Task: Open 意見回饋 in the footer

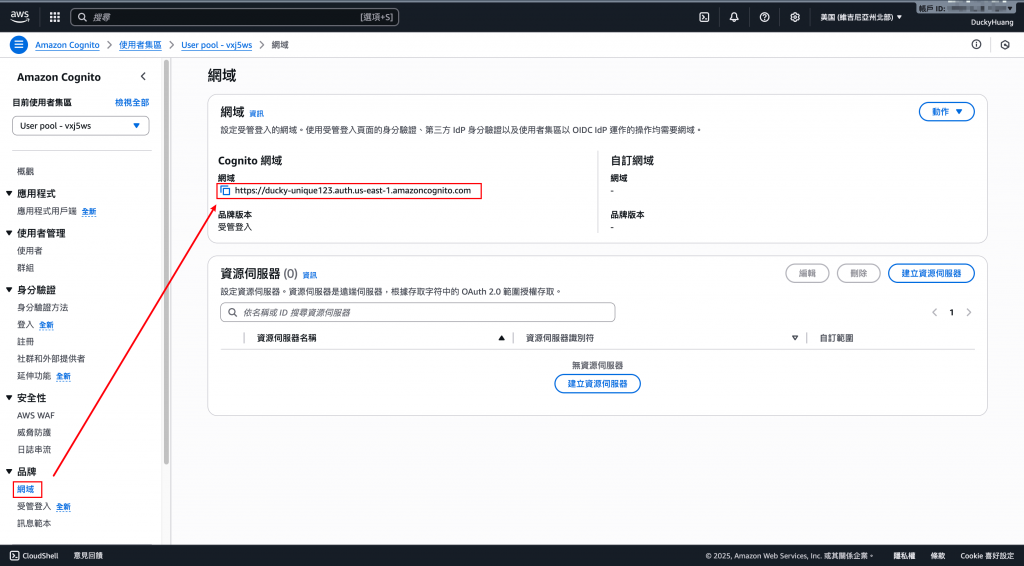Action: (88, 556)
